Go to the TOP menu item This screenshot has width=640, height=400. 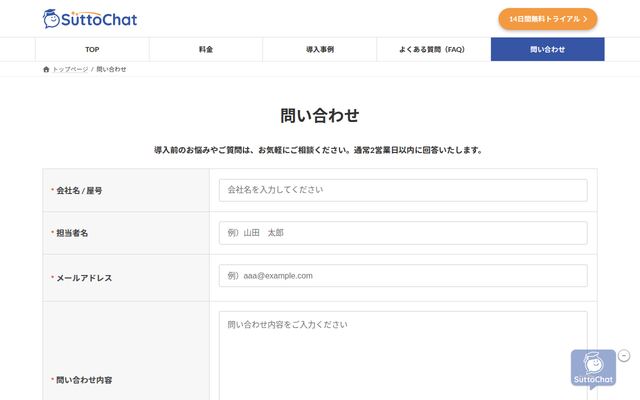tap(92, 49)
